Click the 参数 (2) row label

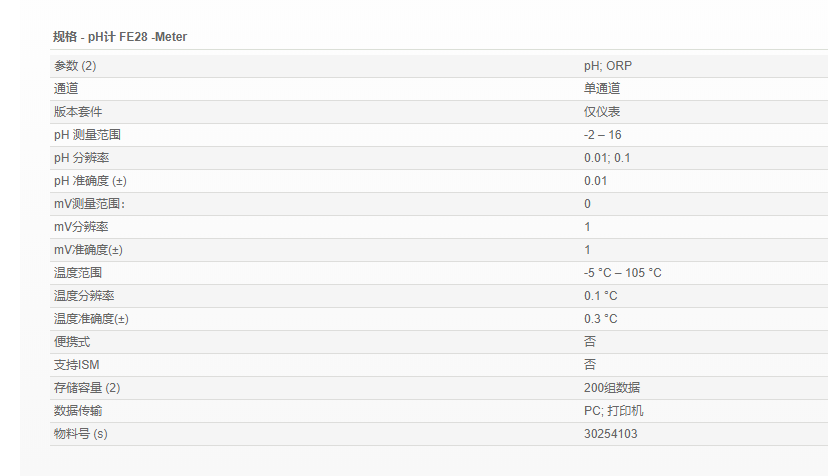click(x=75, y=66)
